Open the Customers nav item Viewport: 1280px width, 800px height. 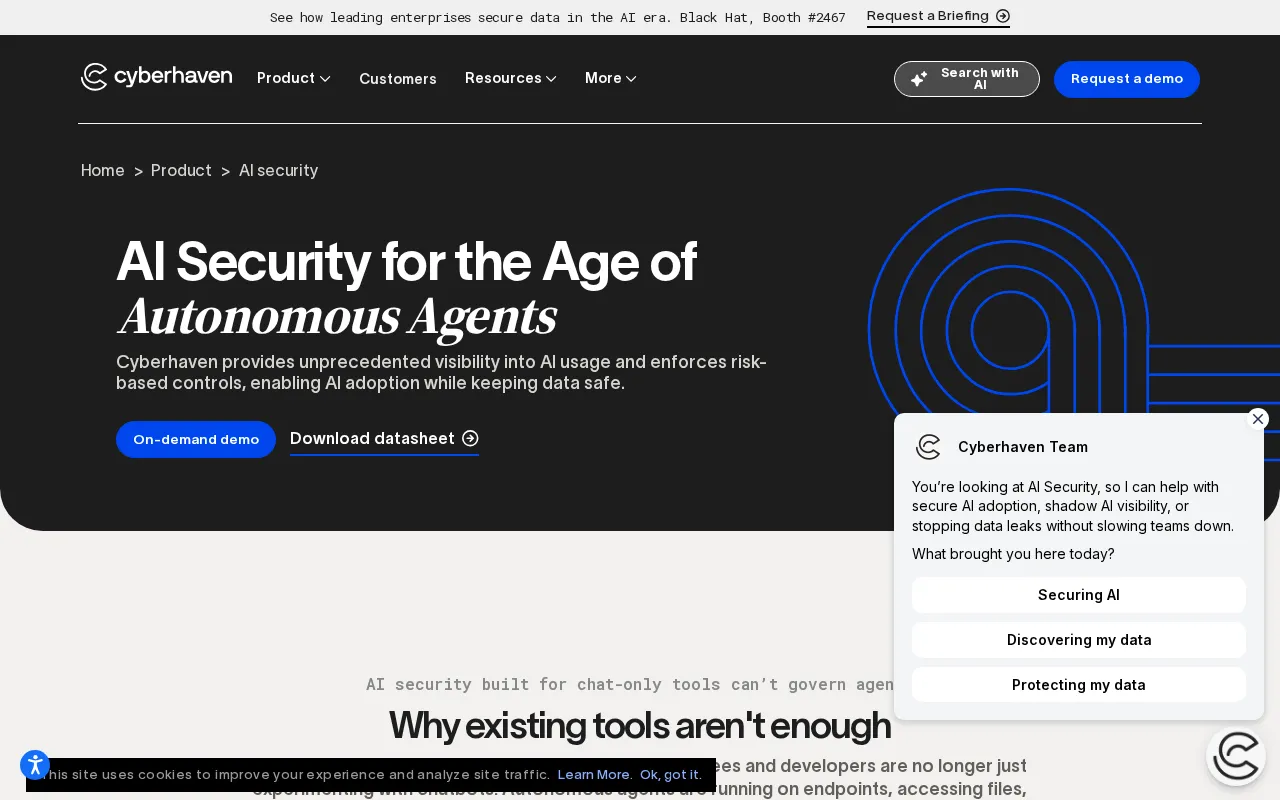[x=398, y=79]
